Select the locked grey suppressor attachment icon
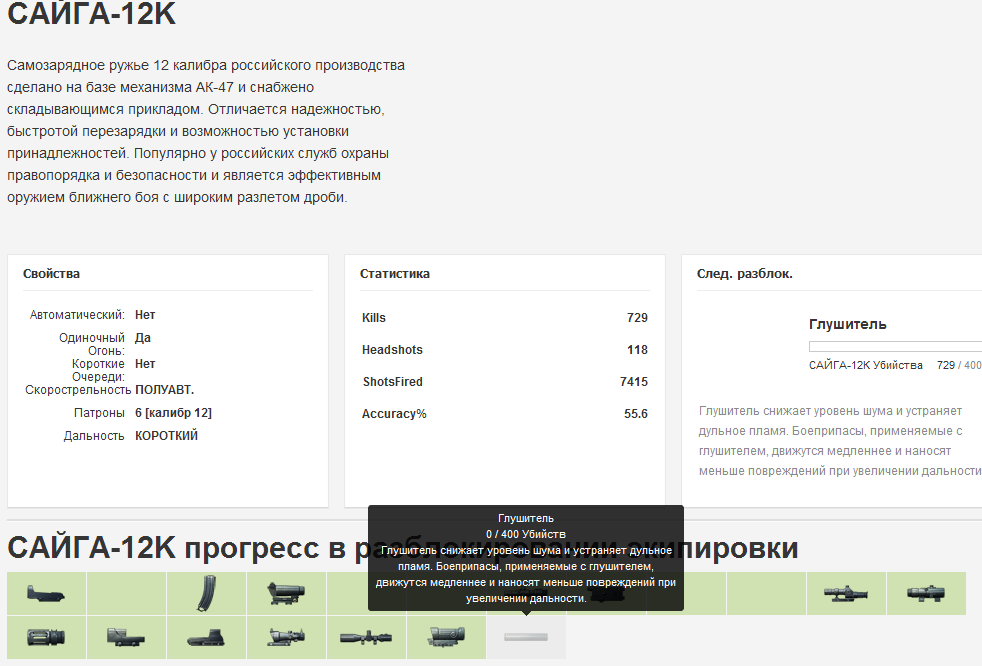Screen dimensions: 982x666 click(526, 637)
